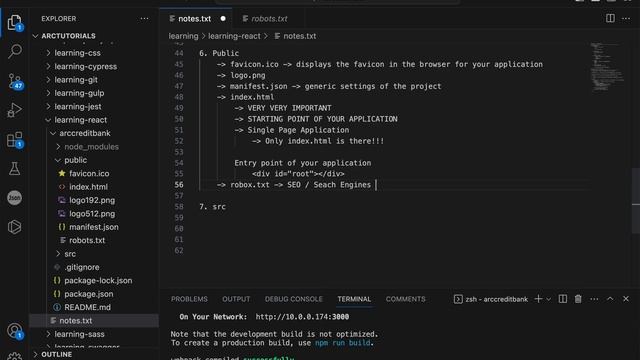Screen dimensions: 640x360
Task: Open the OUTPUT panel tab
Action: click(236, 299)
